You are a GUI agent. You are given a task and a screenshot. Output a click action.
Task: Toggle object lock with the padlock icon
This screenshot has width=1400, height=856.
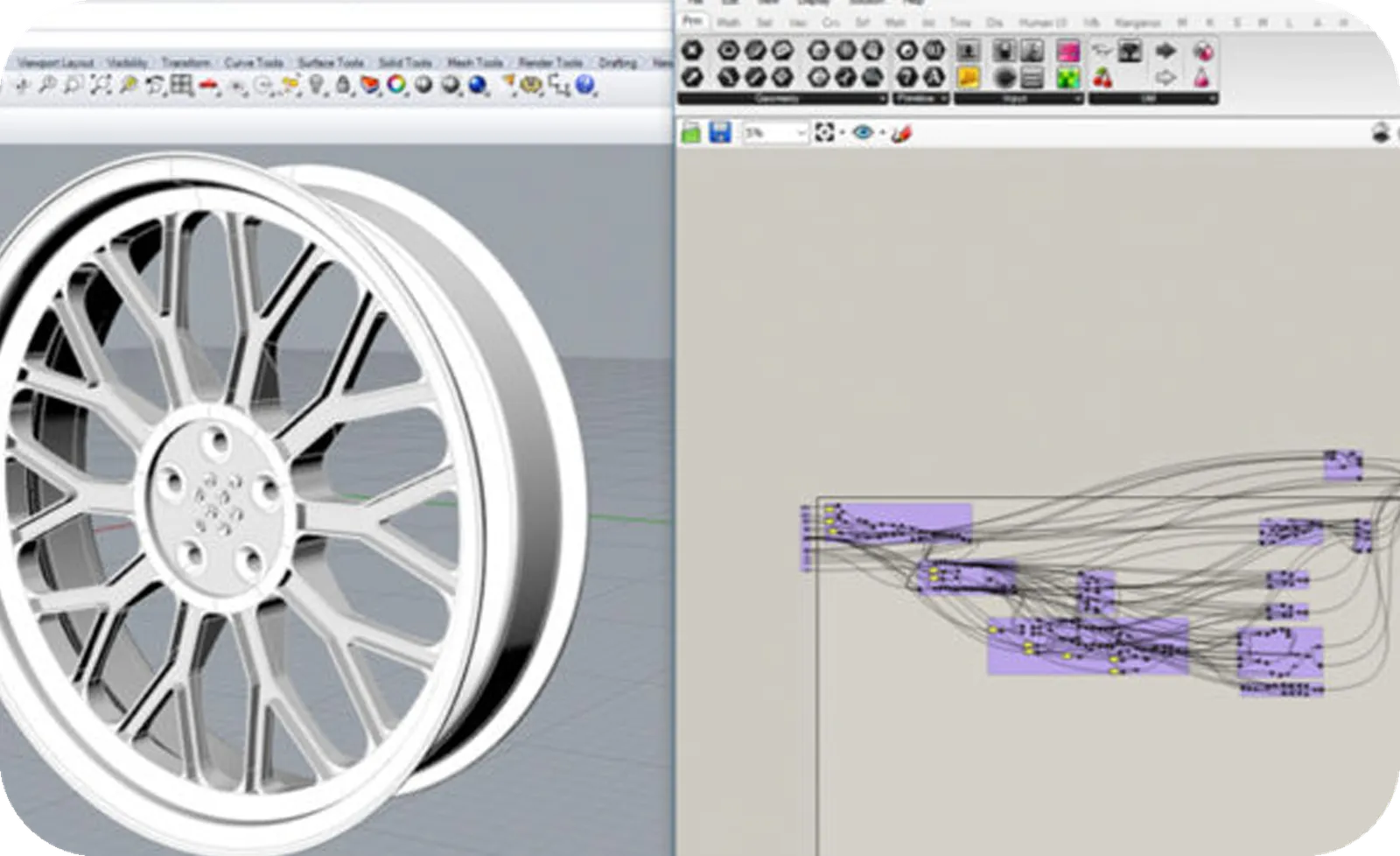point(343,85)
